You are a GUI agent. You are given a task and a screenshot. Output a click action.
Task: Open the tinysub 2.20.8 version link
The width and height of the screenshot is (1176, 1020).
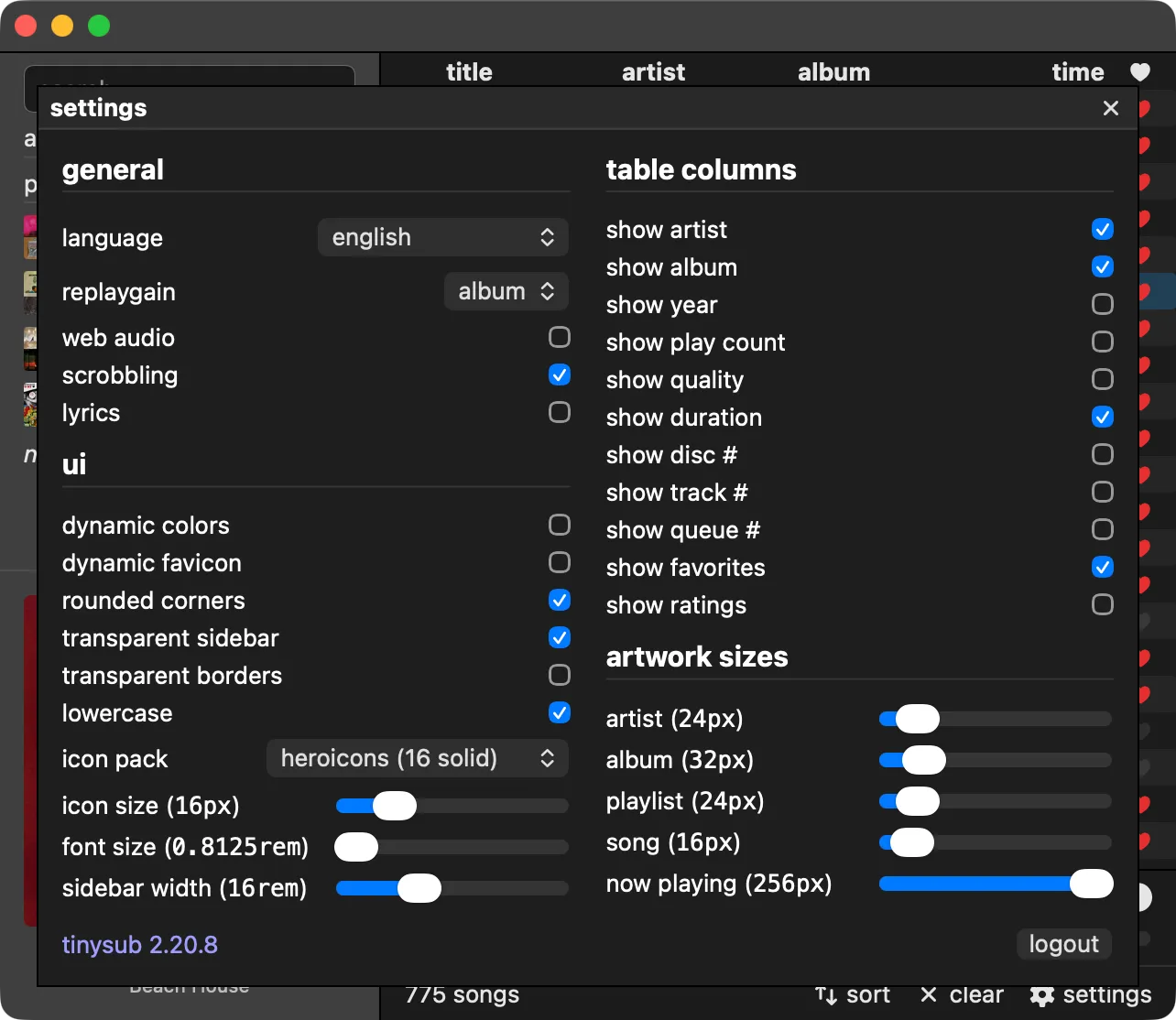coord(140,945)
